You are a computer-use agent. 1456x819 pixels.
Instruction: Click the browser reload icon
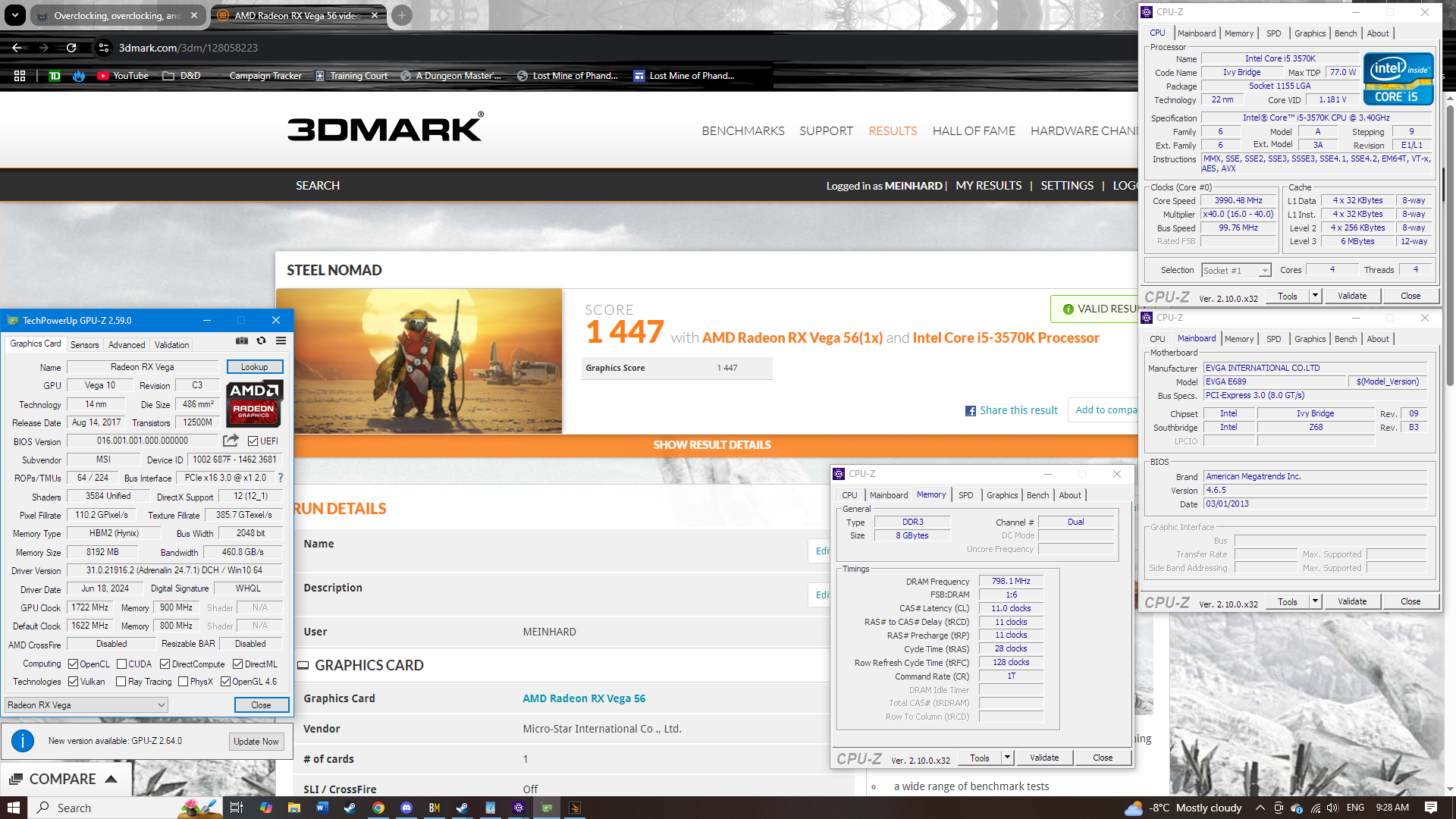pyautogui.click(x=71, y=48)
